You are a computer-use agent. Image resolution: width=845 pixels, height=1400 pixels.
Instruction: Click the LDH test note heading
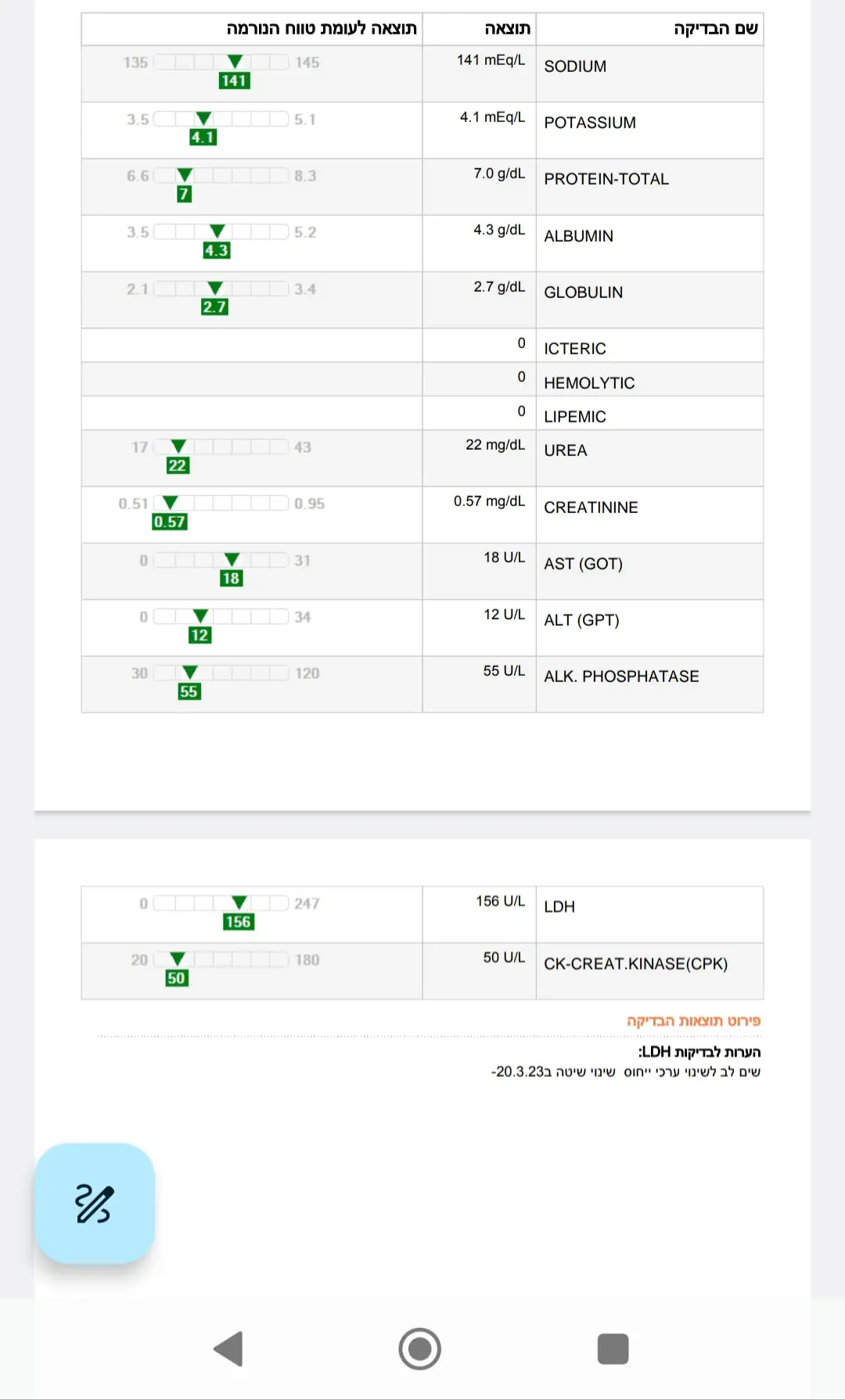pyautogui.click(x=699, y=1052)
